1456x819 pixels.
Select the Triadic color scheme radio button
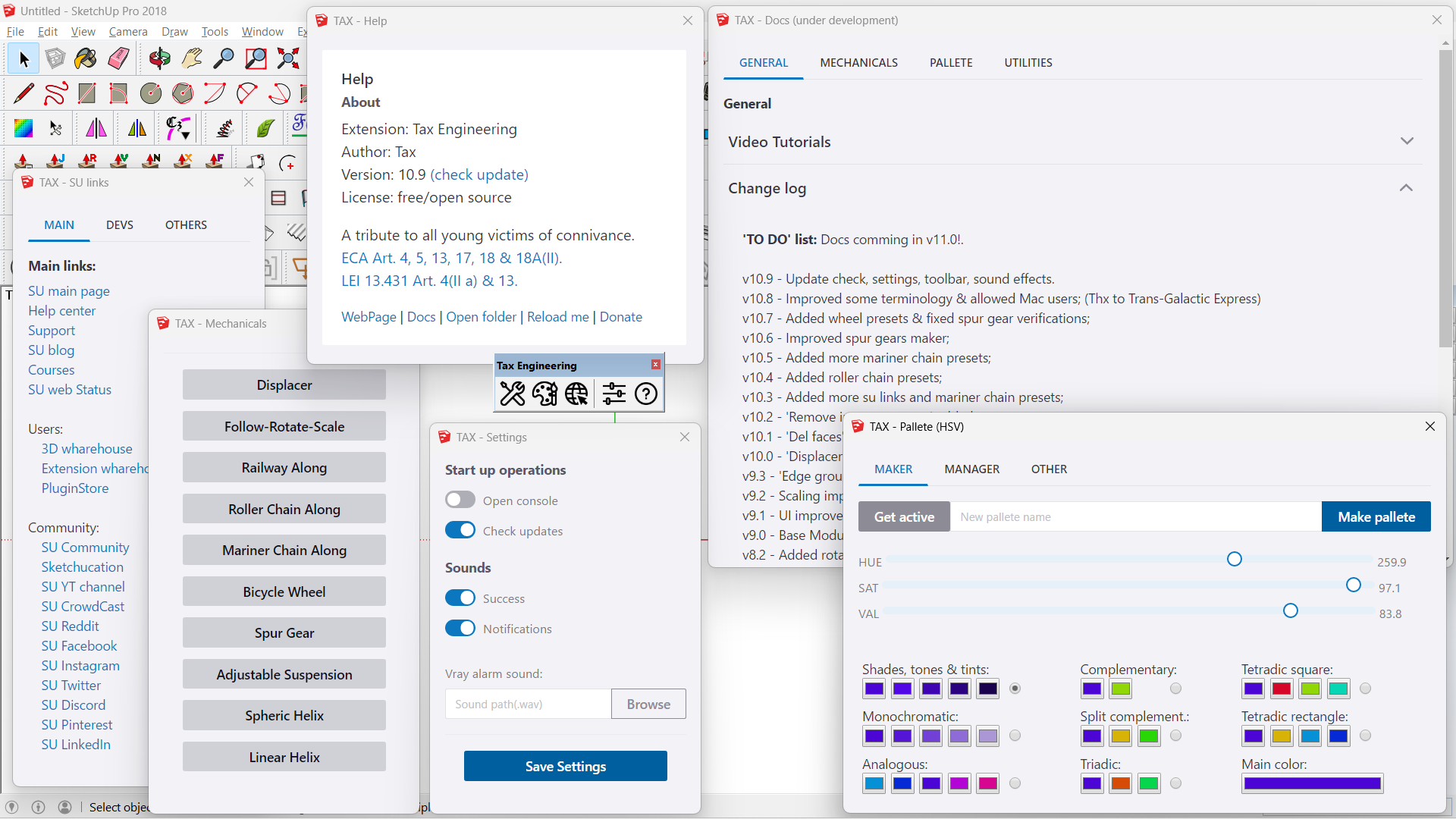pyautogui.click(x=1175, y=783)
